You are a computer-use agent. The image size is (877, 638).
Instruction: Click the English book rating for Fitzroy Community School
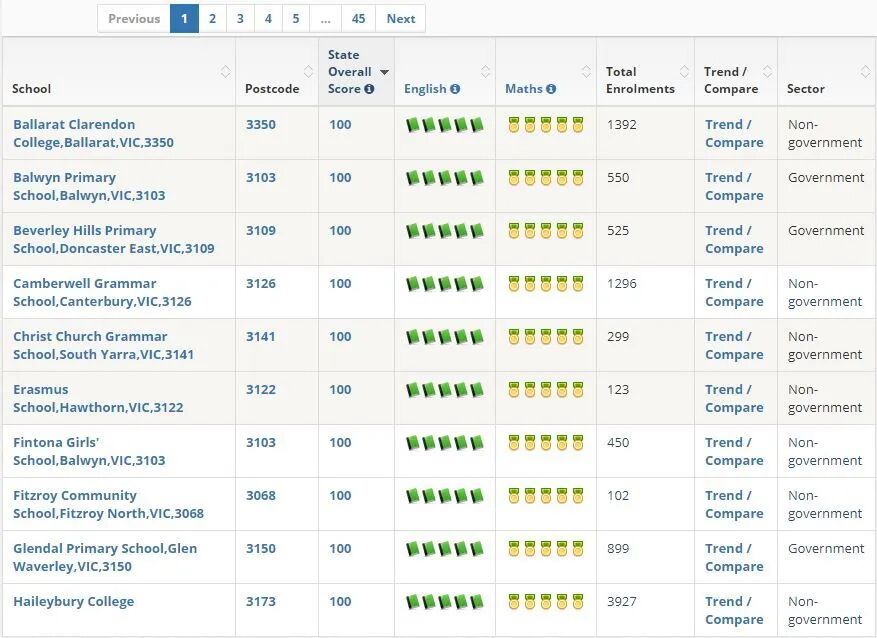[x=445, y=496]
